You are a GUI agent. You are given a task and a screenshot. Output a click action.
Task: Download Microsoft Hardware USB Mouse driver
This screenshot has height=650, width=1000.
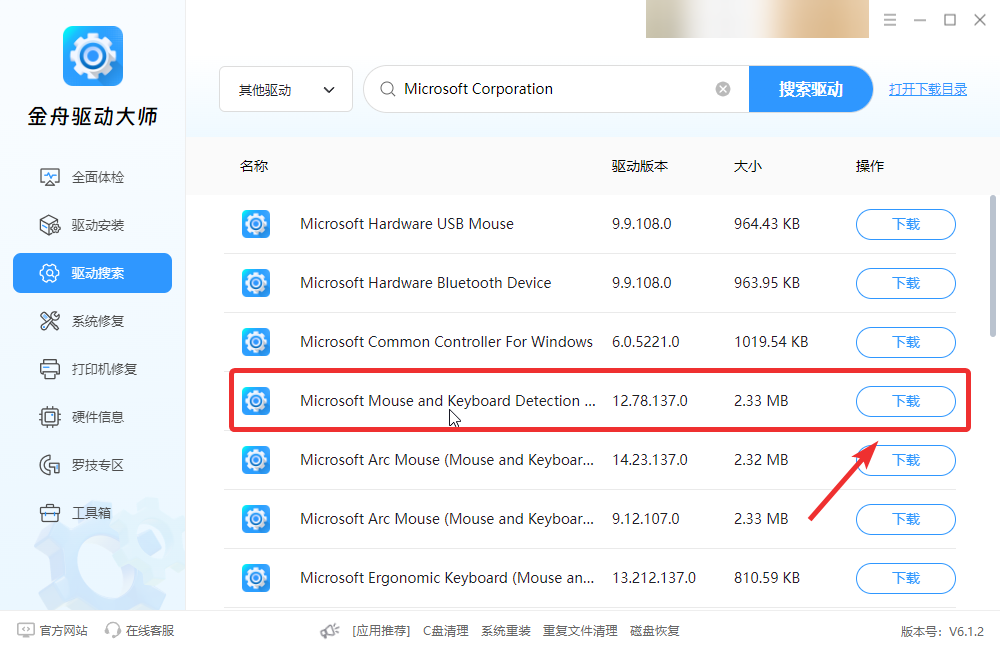(x=906, y=225)
